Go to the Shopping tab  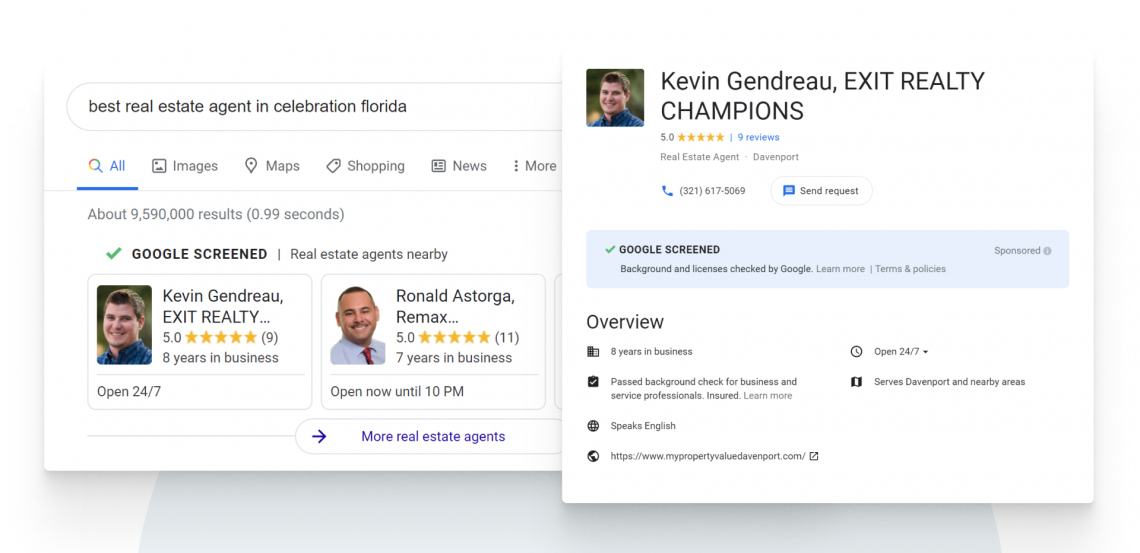(365, 166)
